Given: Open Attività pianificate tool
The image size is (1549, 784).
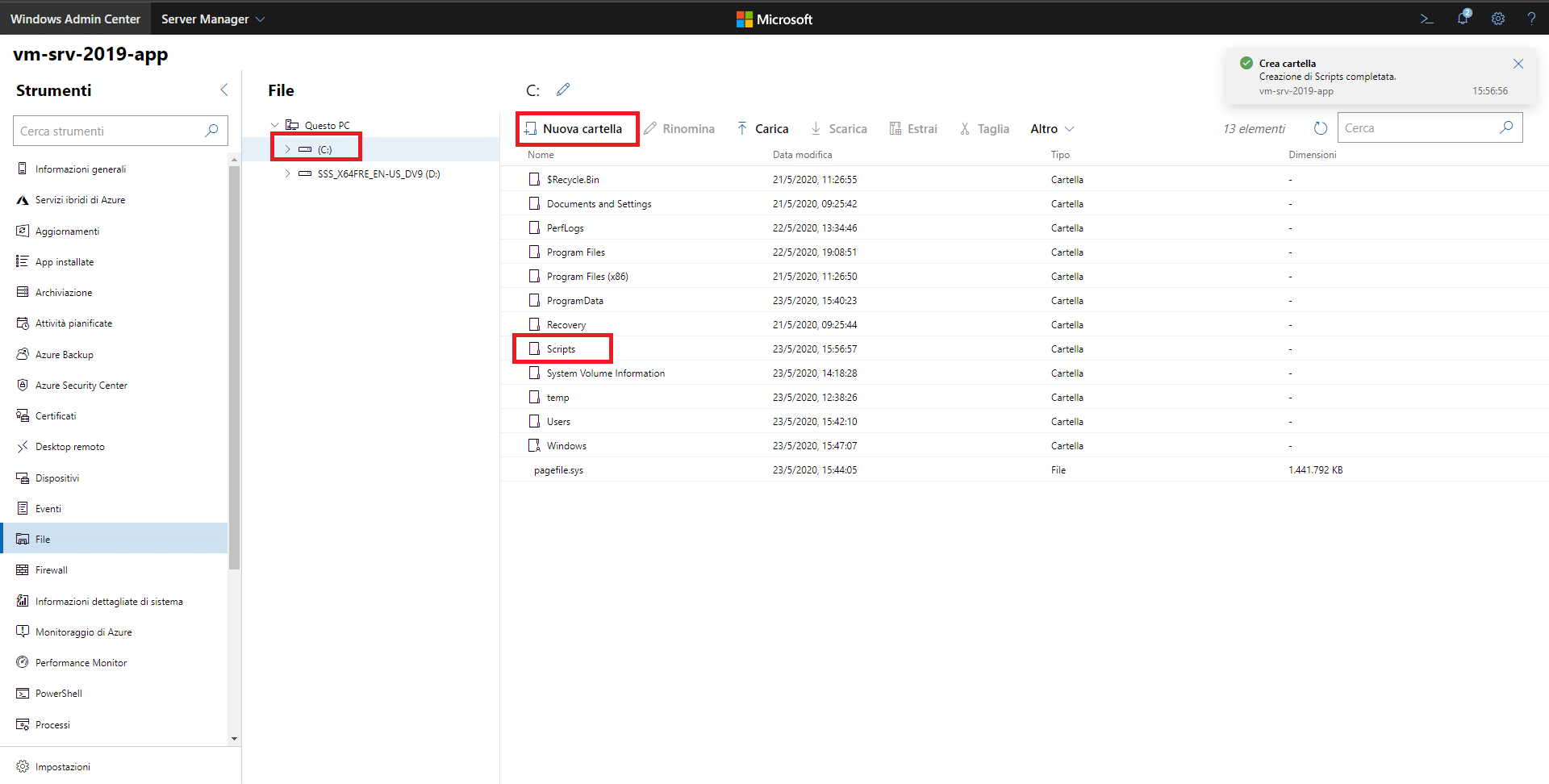Looking at the screenshot, I should click(114, 323).
